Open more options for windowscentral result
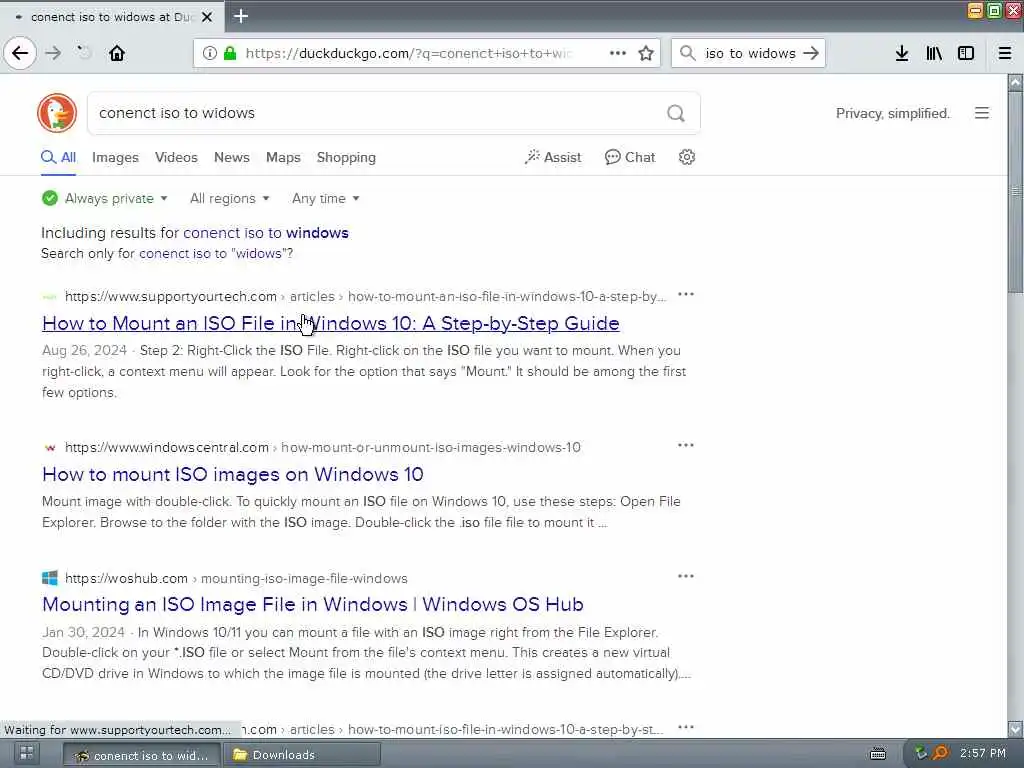The image size is (1024, 768). 686,445
